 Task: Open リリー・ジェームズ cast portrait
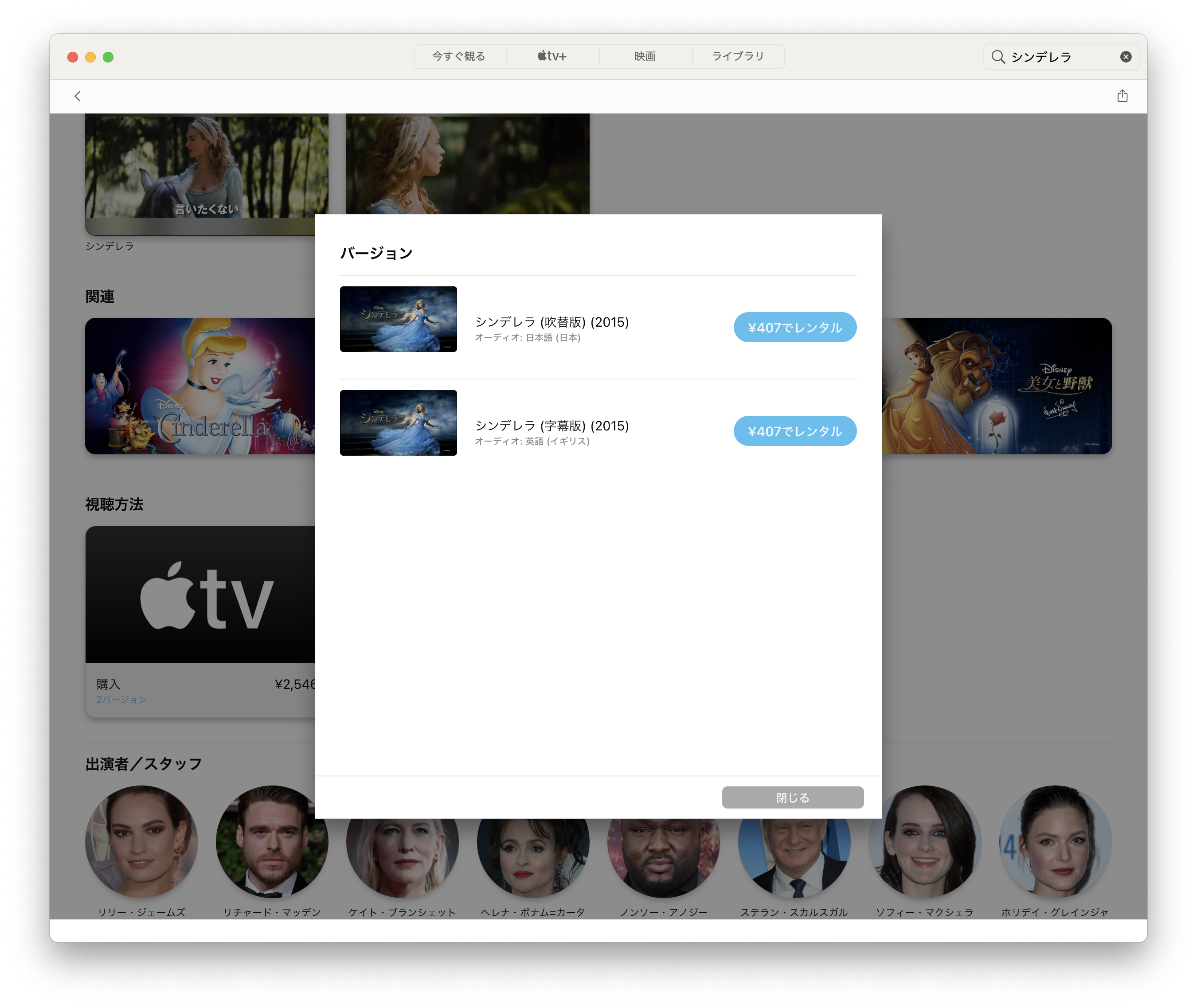(x=141, y=841)
